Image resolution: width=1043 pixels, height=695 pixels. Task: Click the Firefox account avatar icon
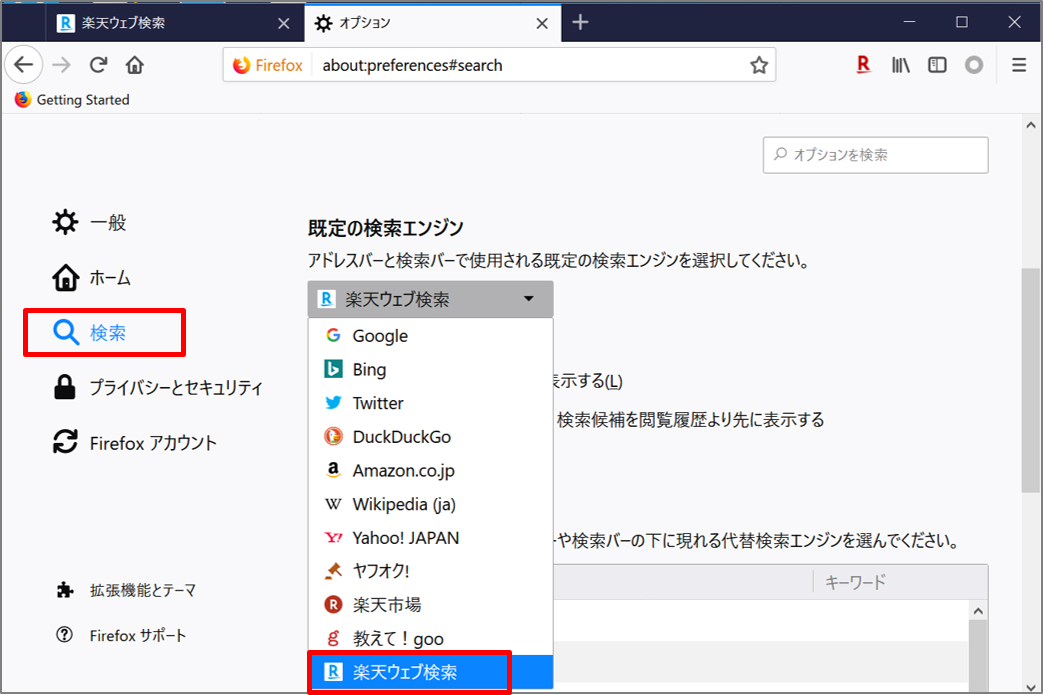[x=974, y=65]
